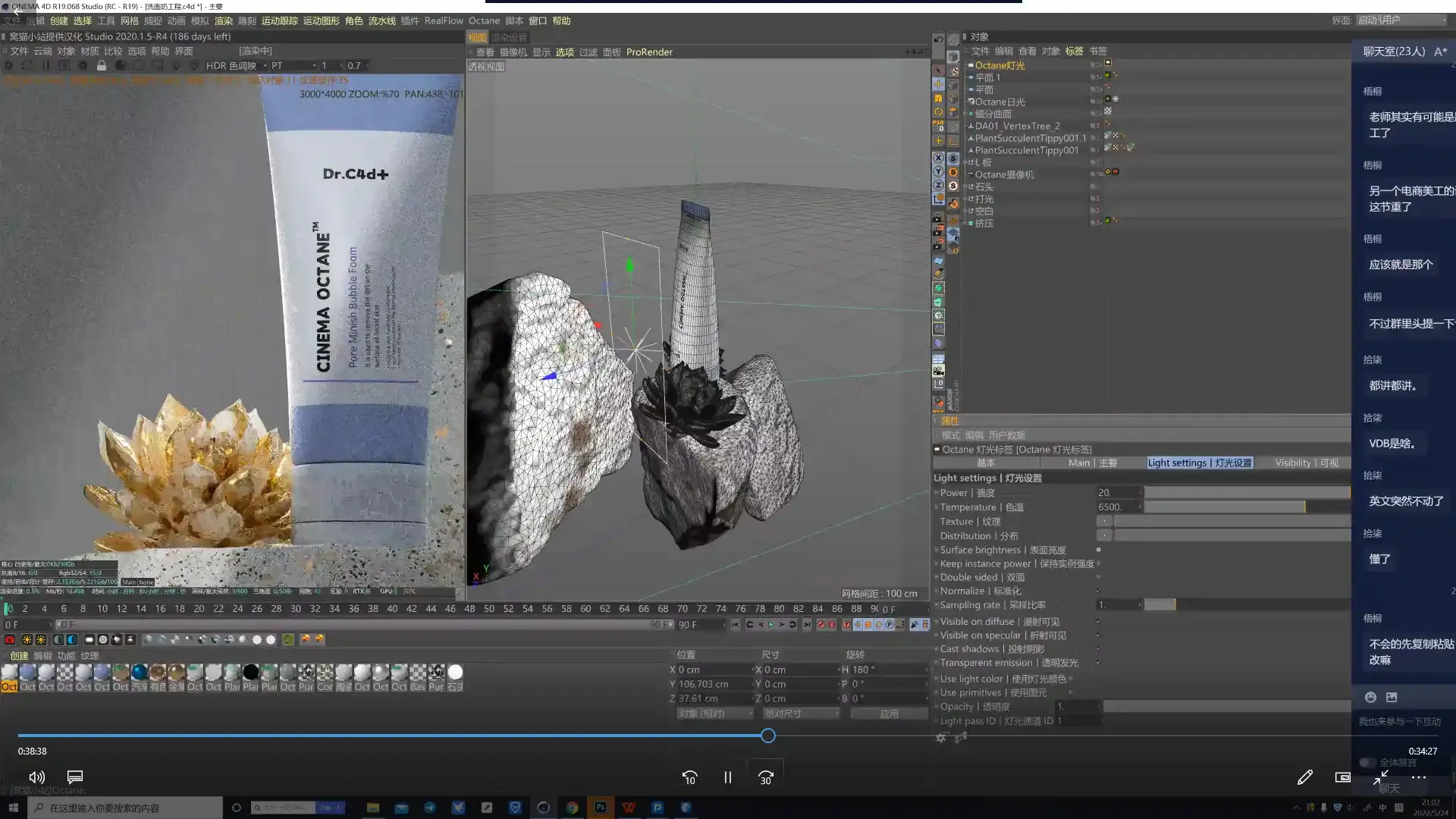This screenshot has height=819, width=1456.
Task: Click the undo arrow icon
Action: 939,39
